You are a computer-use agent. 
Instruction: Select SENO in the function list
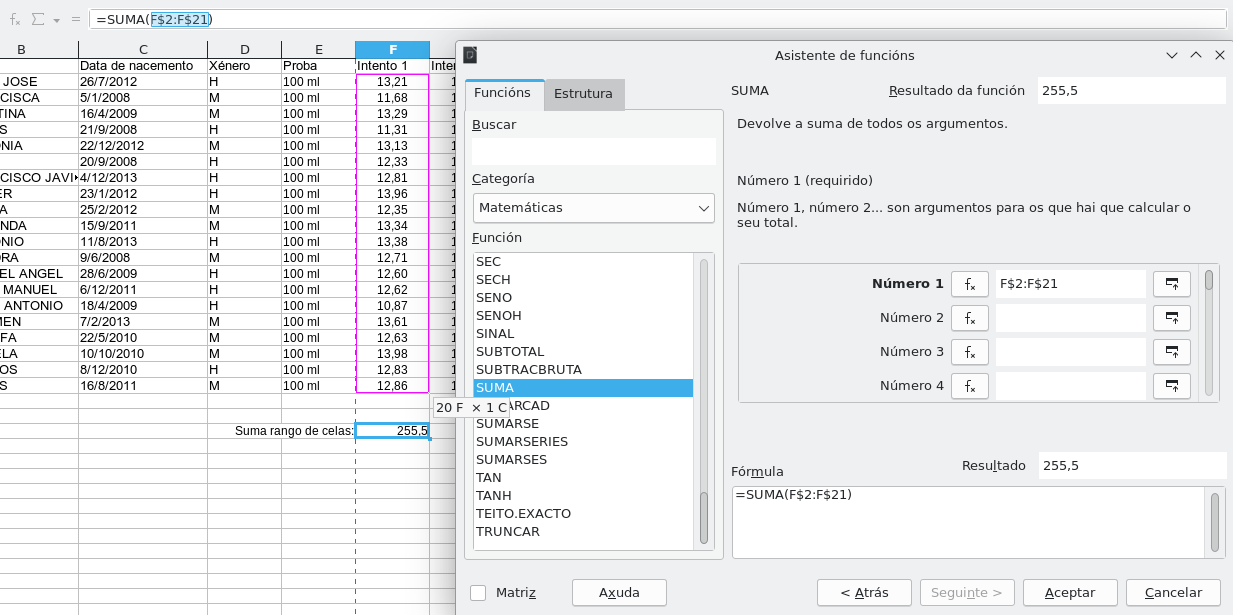pos(583,298)
